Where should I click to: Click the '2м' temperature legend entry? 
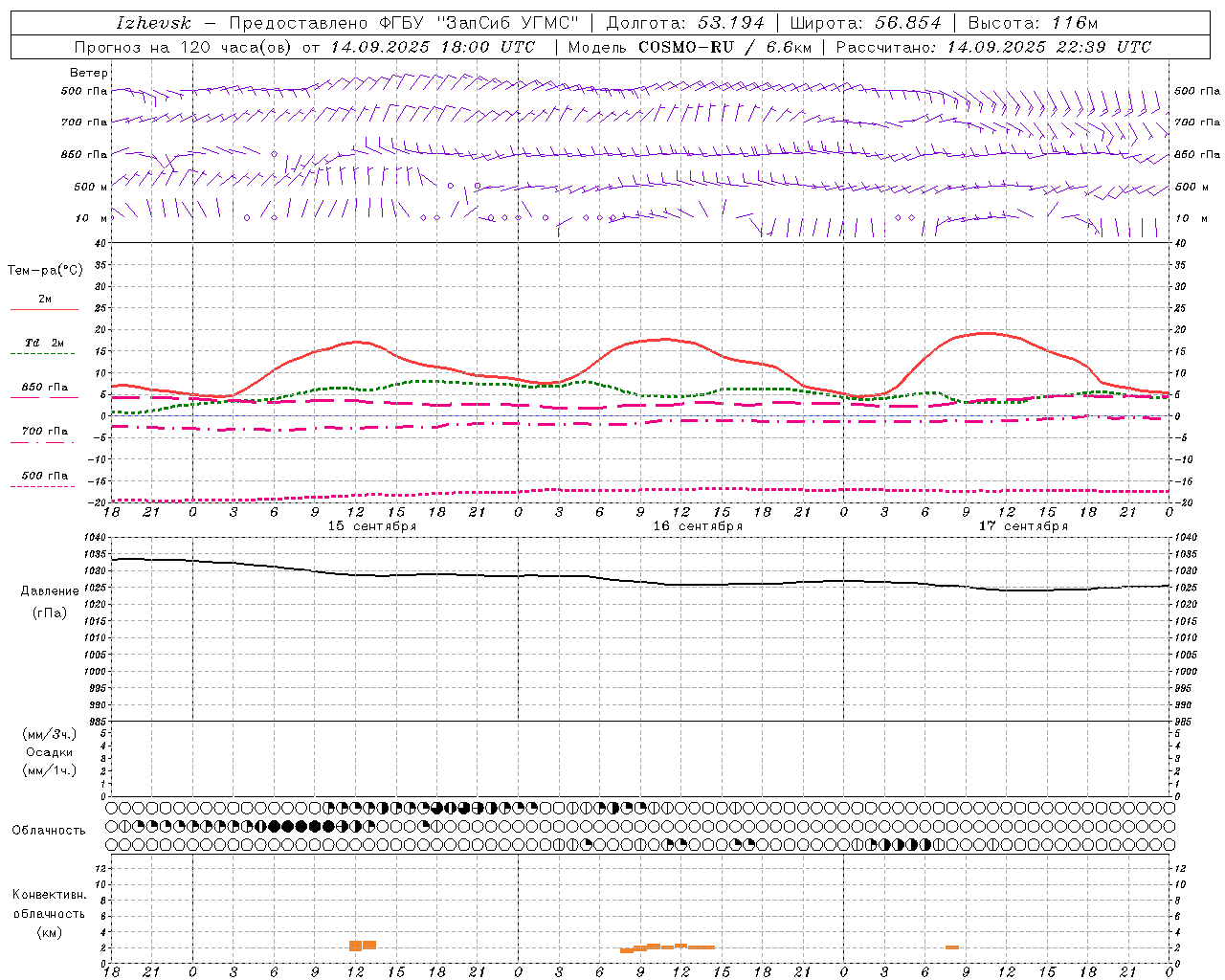click(x=45, y=300)
